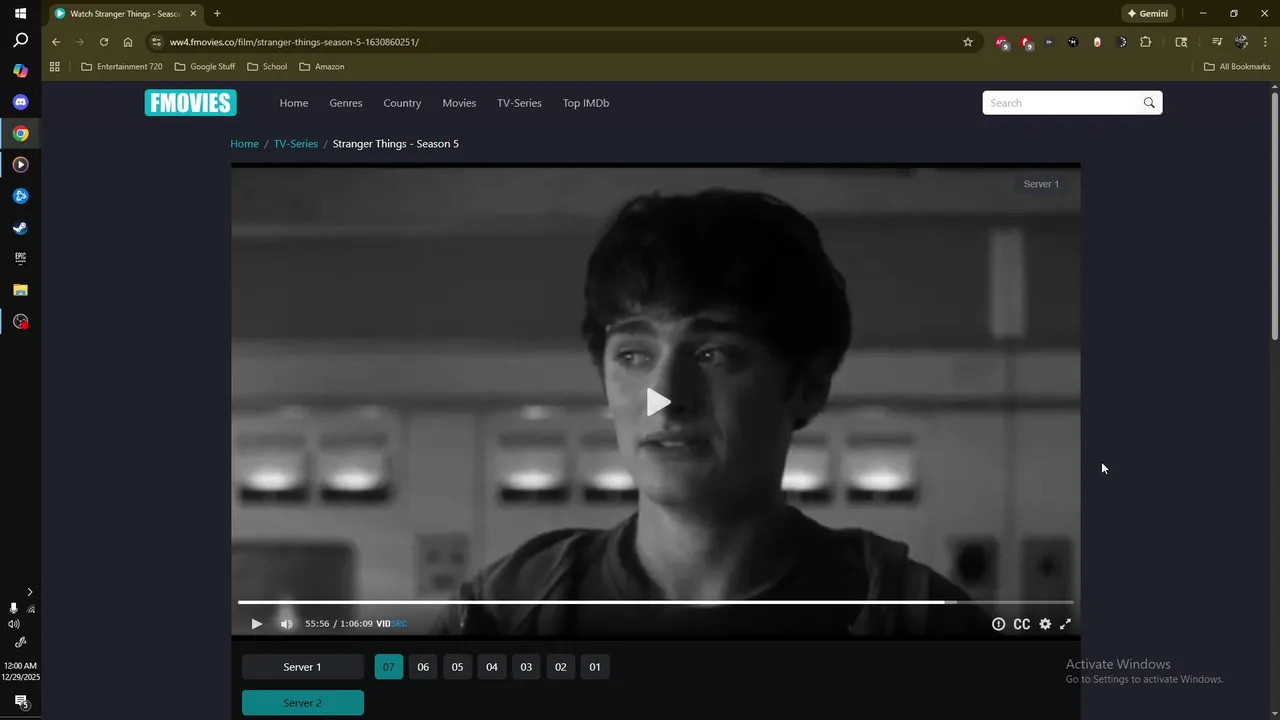This screenshot has height=720, width=1280.
Task: Go back with the browser back arrow
Action: pos(56,42)
